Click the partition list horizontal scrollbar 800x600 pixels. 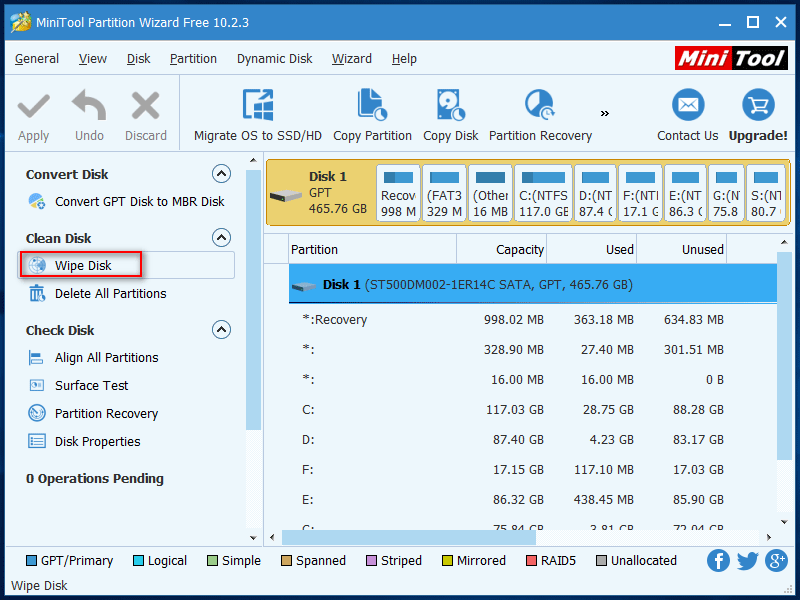coord(409,537)
